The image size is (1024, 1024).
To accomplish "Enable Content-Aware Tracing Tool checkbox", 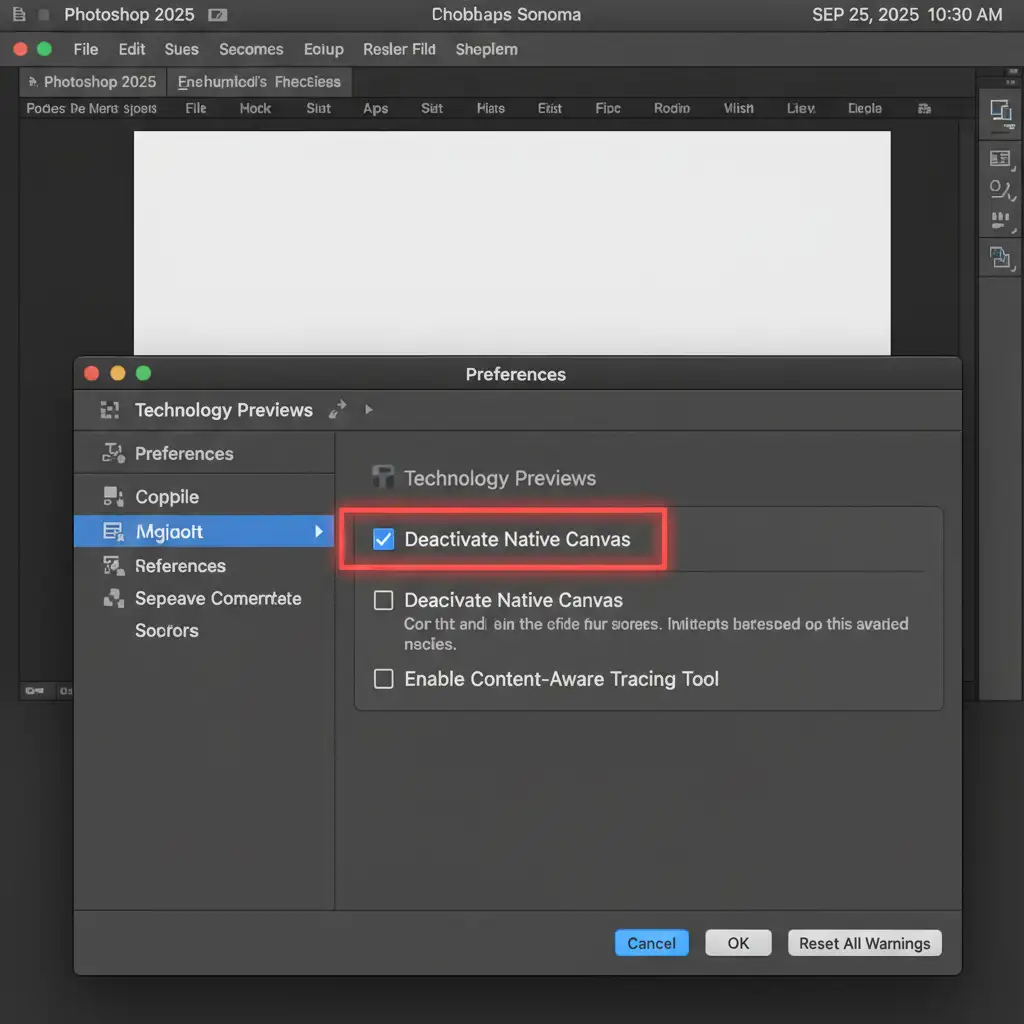I will coord(383,679).
